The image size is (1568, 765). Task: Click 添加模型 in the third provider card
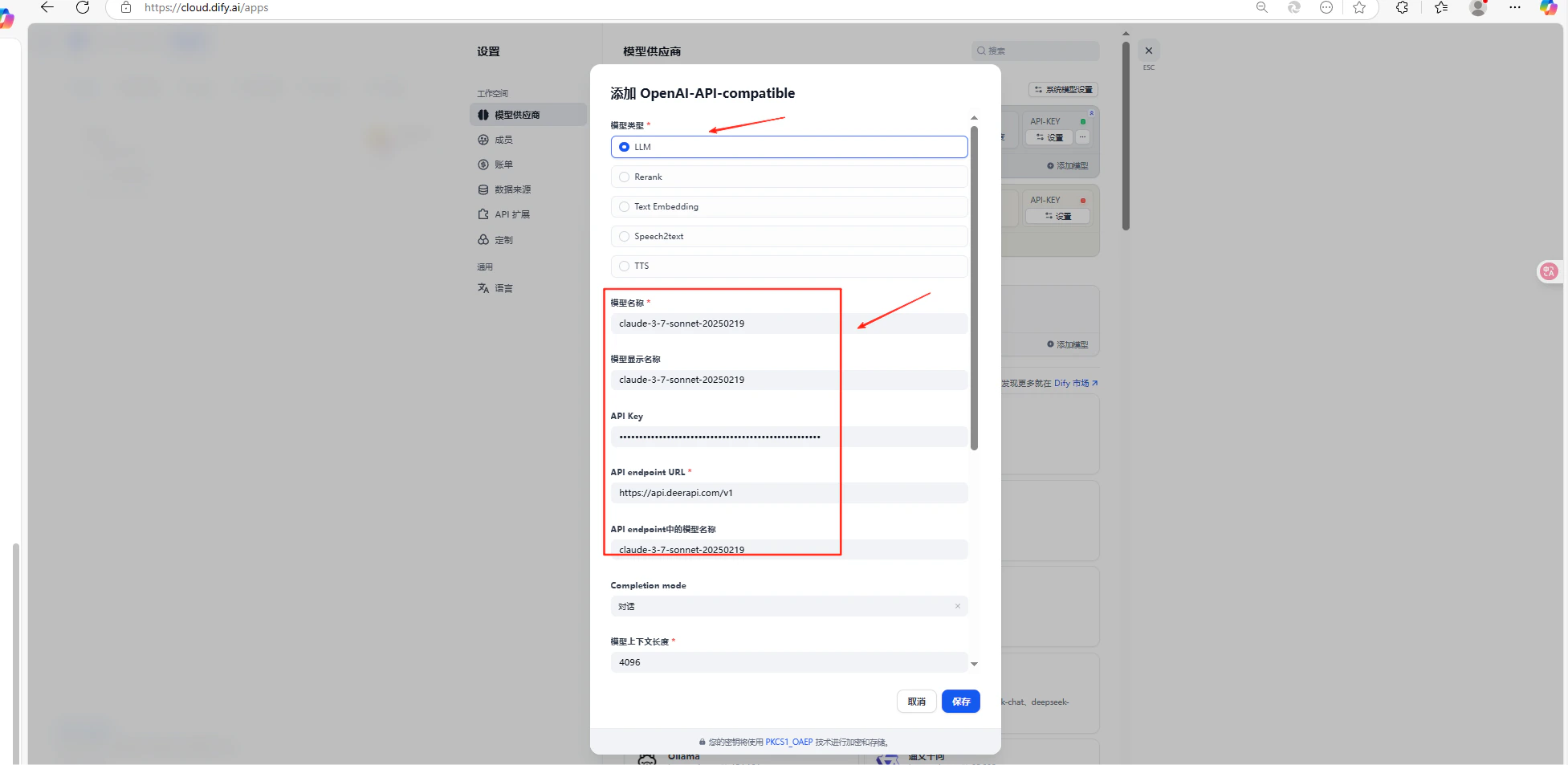[1067, 345]
